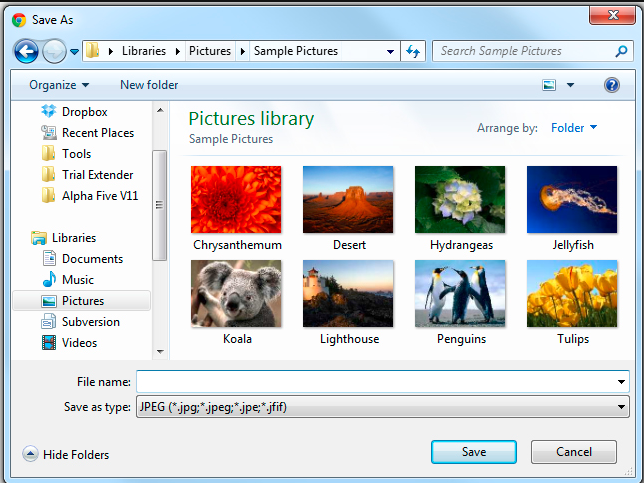Select the Tulips picture thumbnail
Screen dimensions: 644x483
(x=572, y=294)
